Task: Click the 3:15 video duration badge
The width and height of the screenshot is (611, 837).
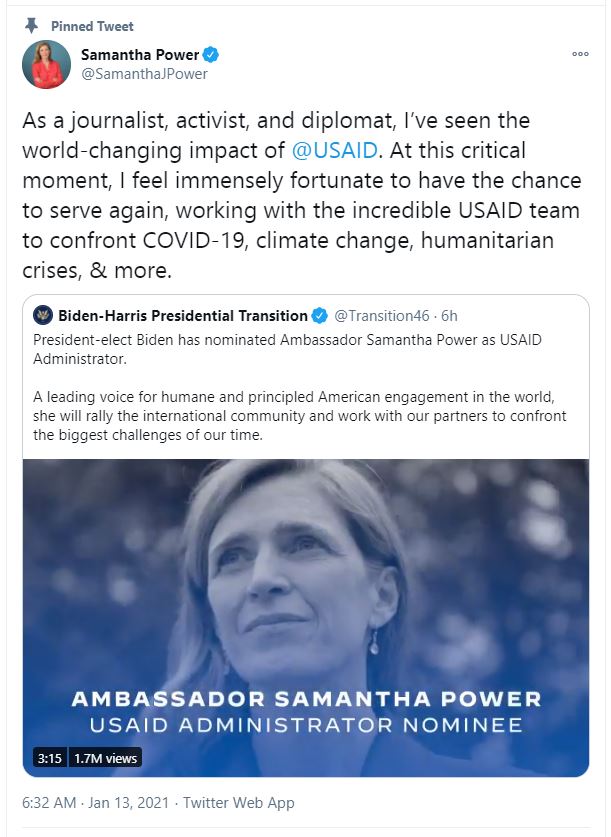Action: click(x=49, y=758)
